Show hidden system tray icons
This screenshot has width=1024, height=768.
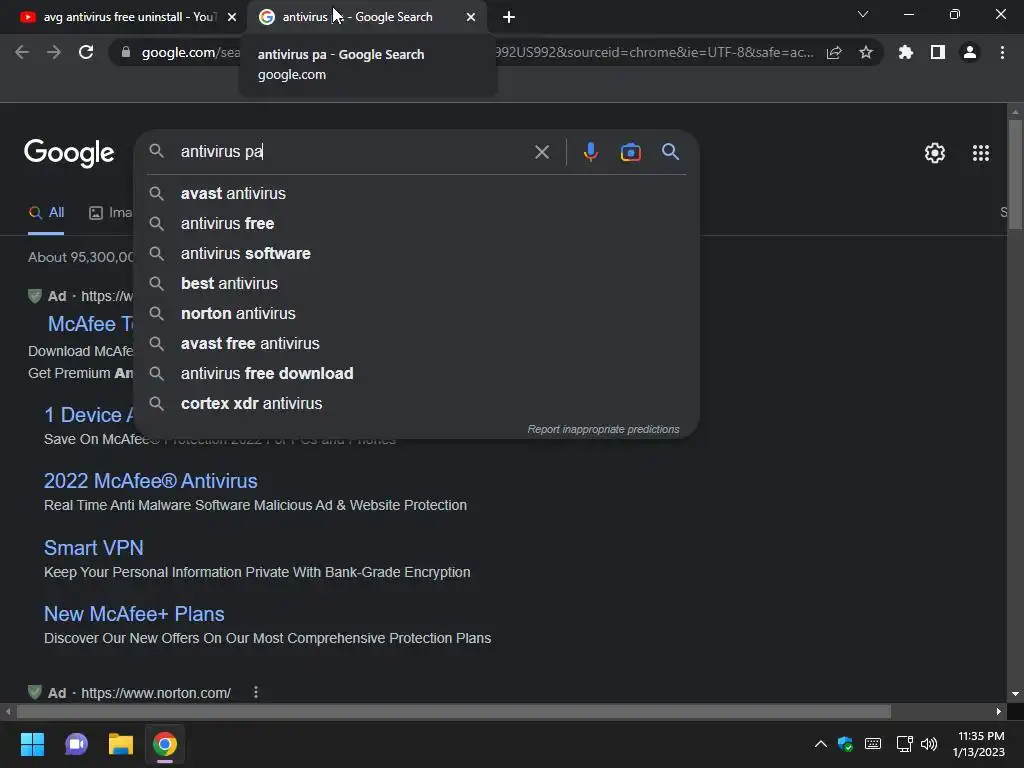(820, 744)
